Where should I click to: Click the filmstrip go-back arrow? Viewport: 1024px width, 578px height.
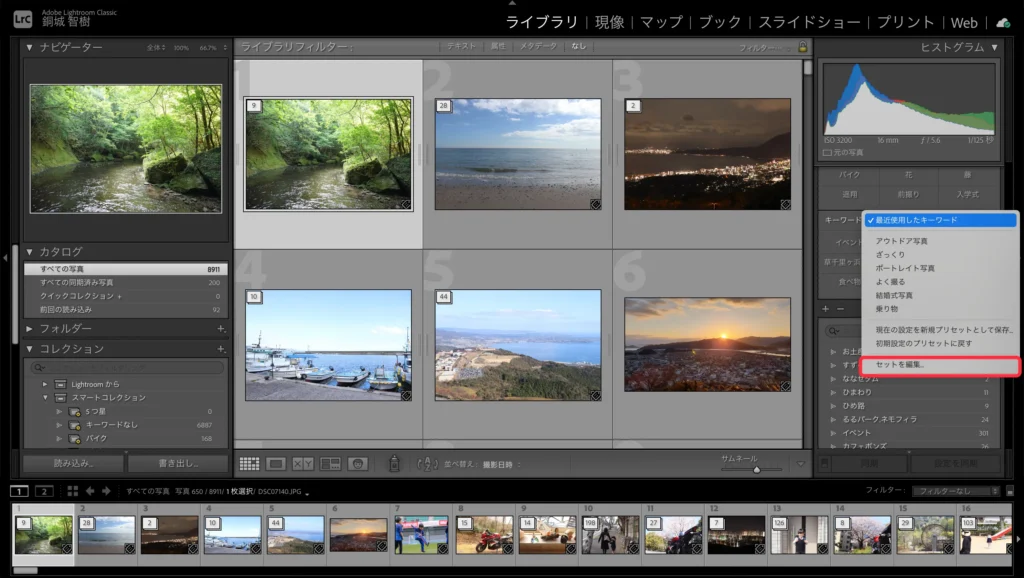(90, 491)
